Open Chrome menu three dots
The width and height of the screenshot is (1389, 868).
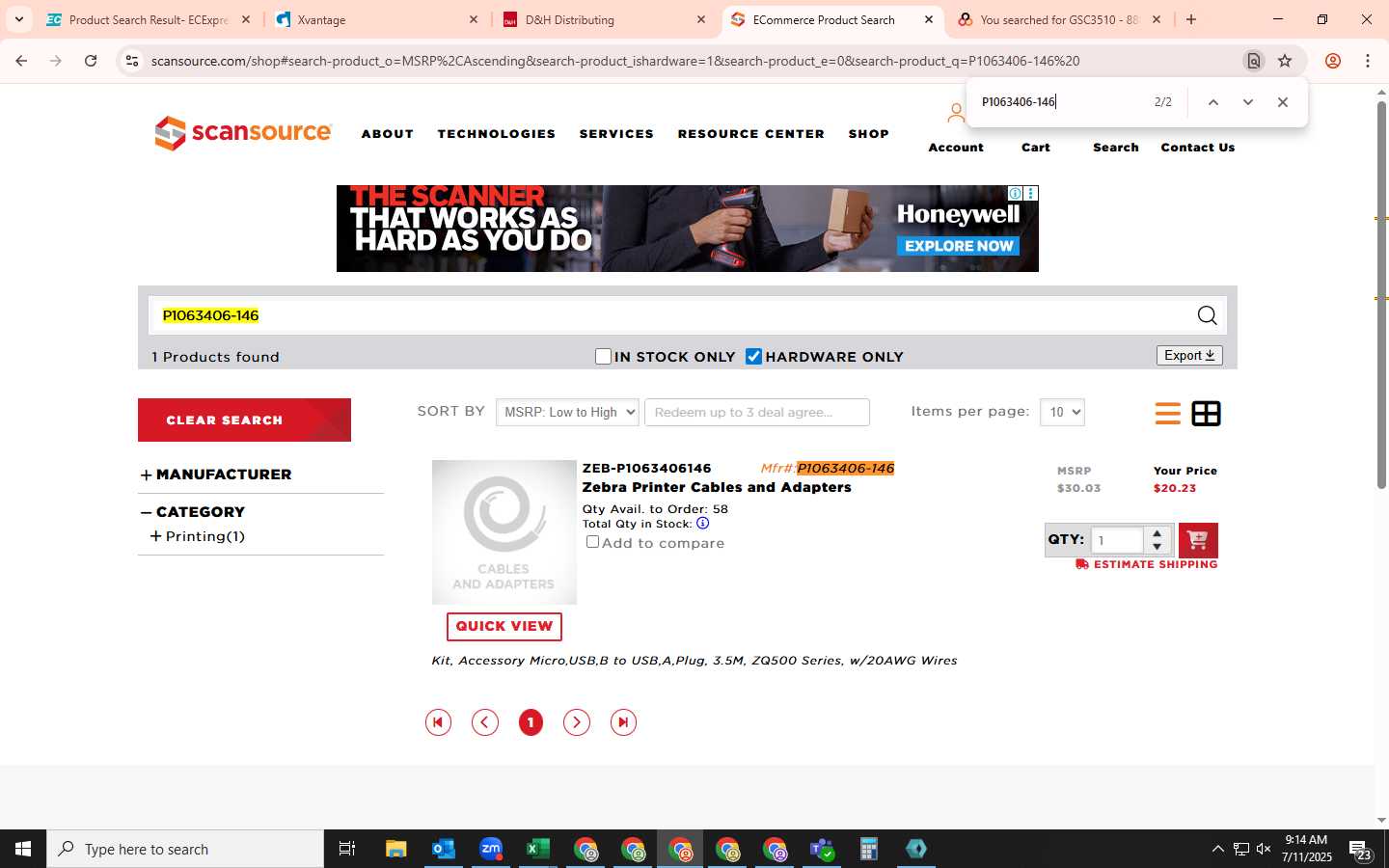click(x=1367, y=61)
